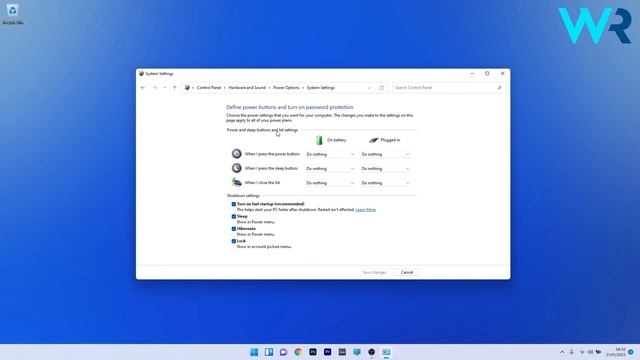Click the laptop lid icon

237,182
